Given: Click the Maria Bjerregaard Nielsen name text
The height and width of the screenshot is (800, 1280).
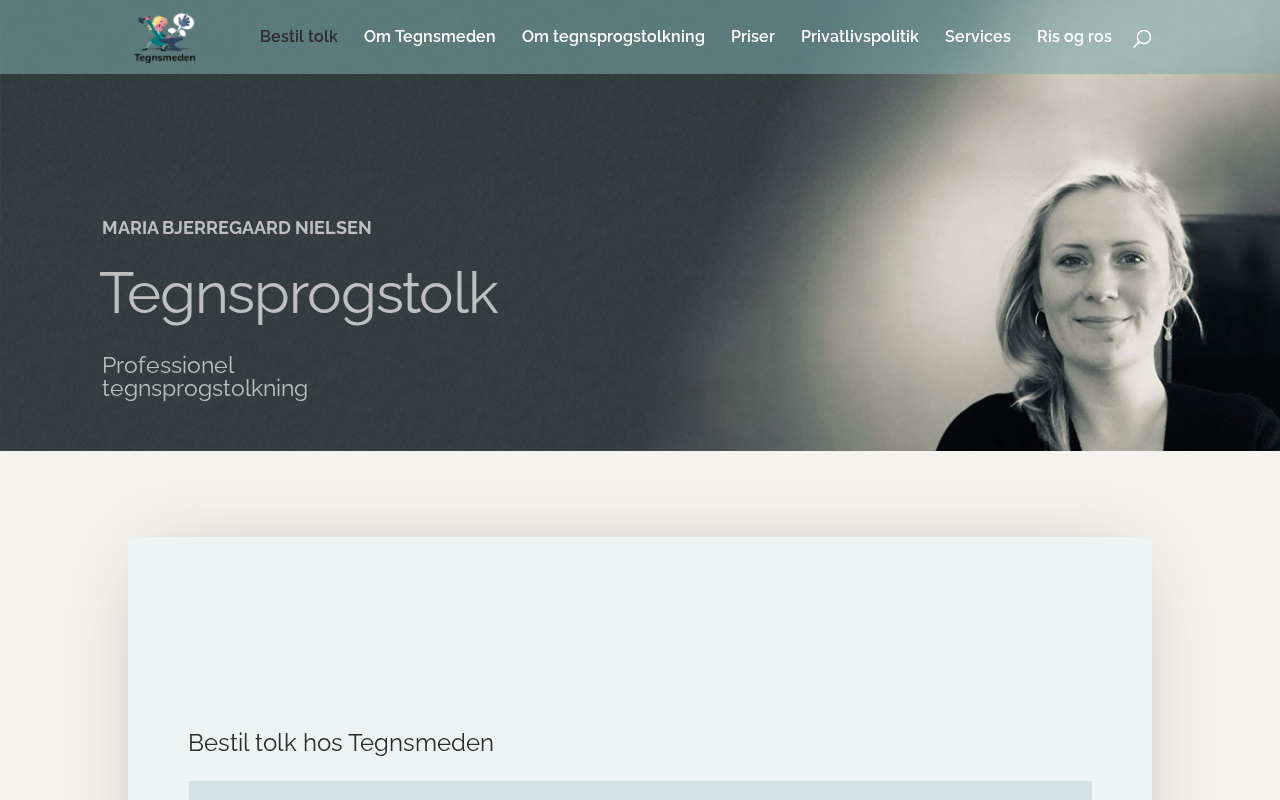Looking at the screenshot, I should 237,228.
